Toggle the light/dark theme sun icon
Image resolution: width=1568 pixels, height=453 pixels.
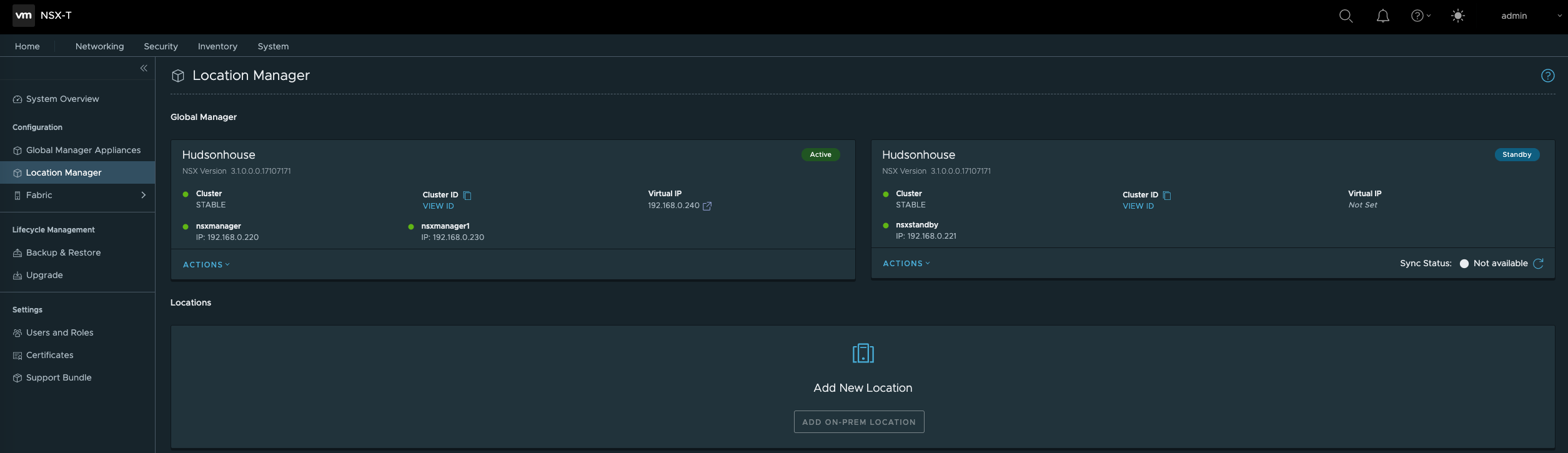pos(1458,16)
